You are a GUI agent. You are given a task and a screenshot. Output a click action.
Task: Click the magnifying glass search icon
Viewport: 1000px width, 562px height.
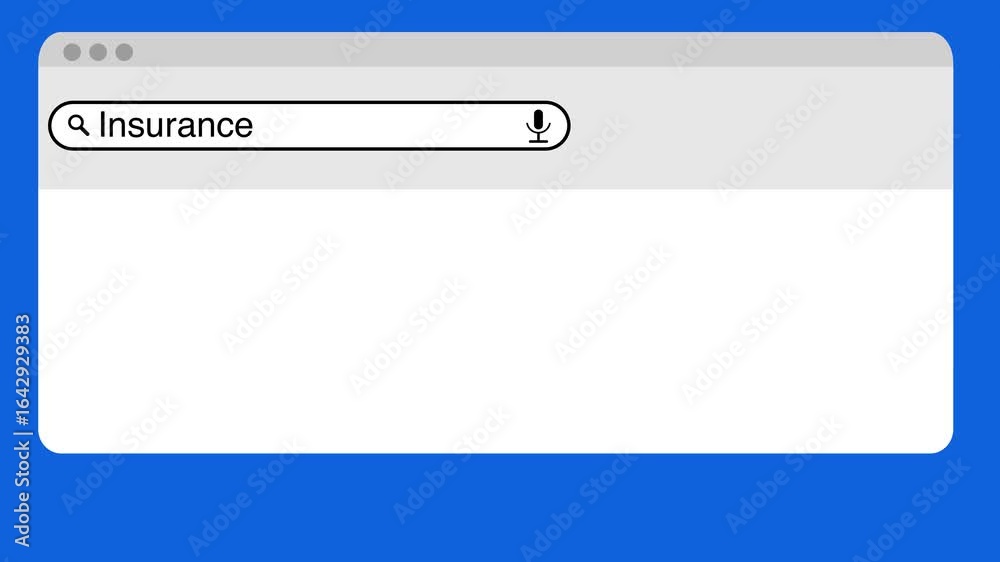(x=78, y=125)
